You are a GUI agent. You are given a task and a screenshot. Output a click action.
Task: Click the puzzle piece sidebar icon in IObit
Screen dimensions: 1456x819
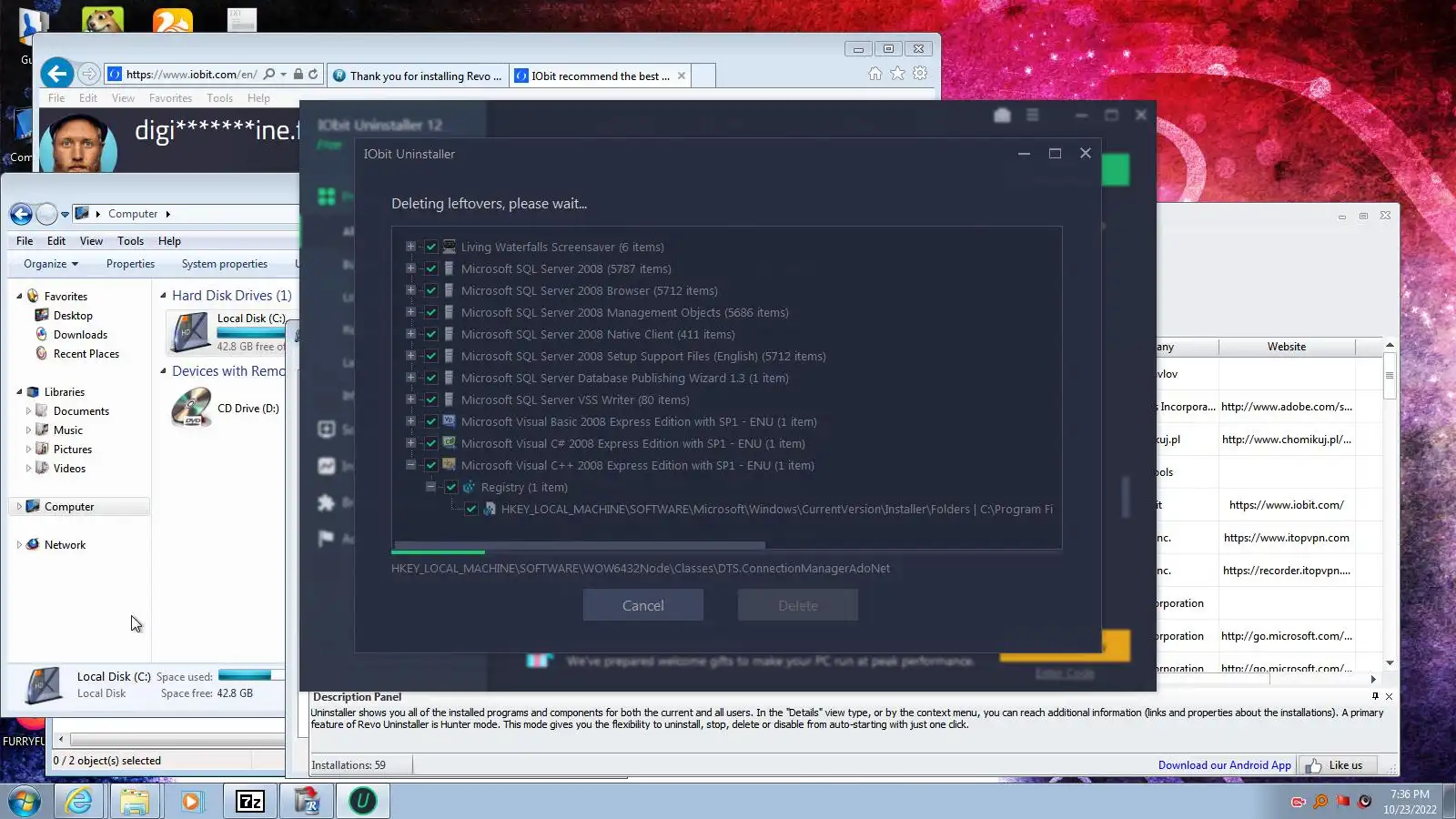(326, 502)
